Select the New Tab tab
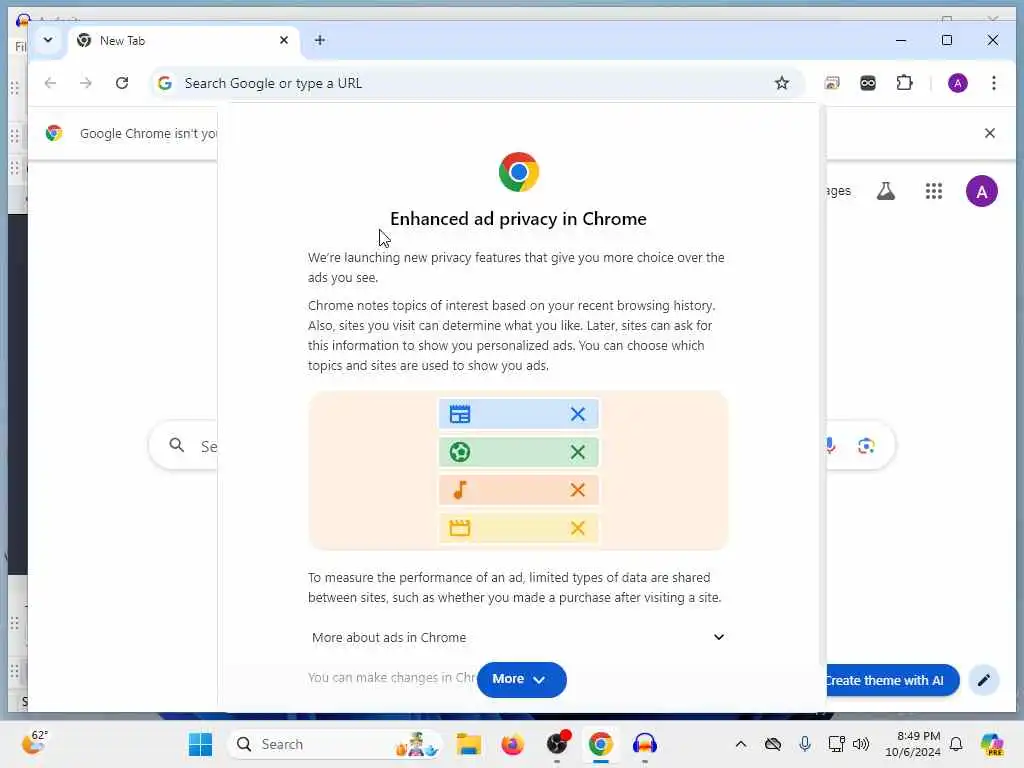Screen dimensions: 1024x768 click(183, 40)
